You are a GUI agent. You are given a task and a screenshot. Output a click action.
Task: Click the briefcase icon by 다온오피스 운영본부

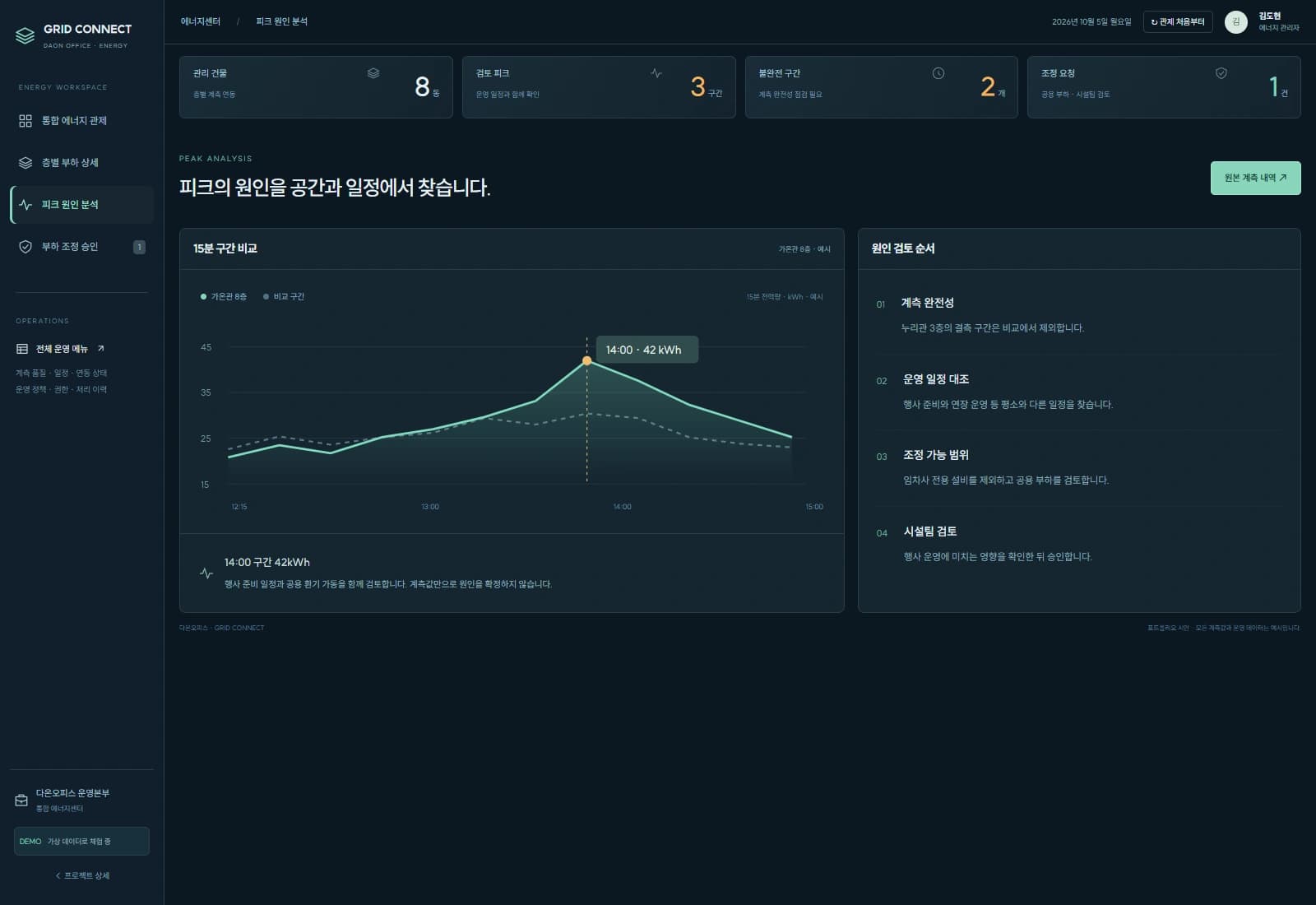22,801
